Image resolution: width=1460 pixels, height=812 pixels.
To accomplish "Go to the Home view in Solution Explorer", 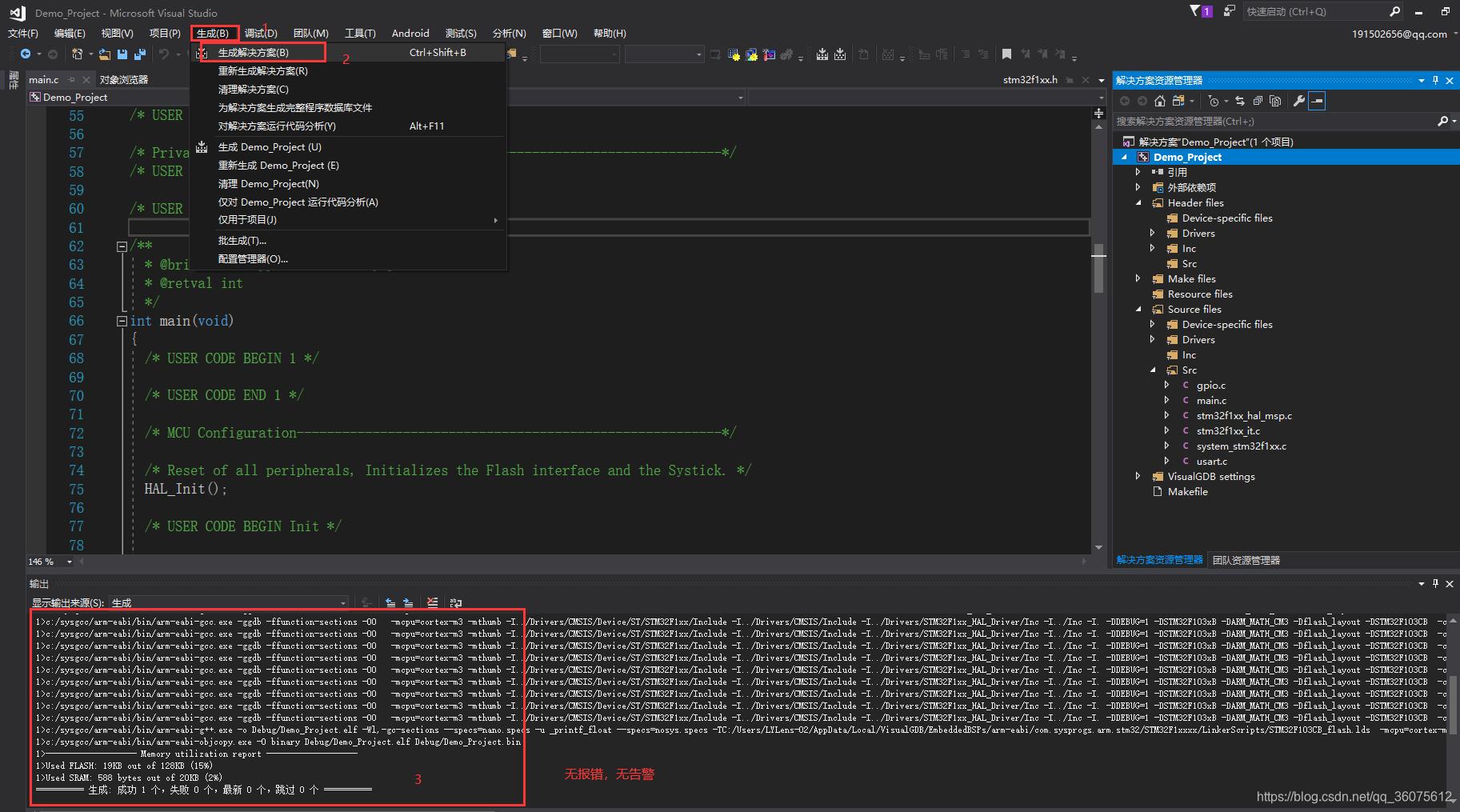I will click(x=1160, y=101).
